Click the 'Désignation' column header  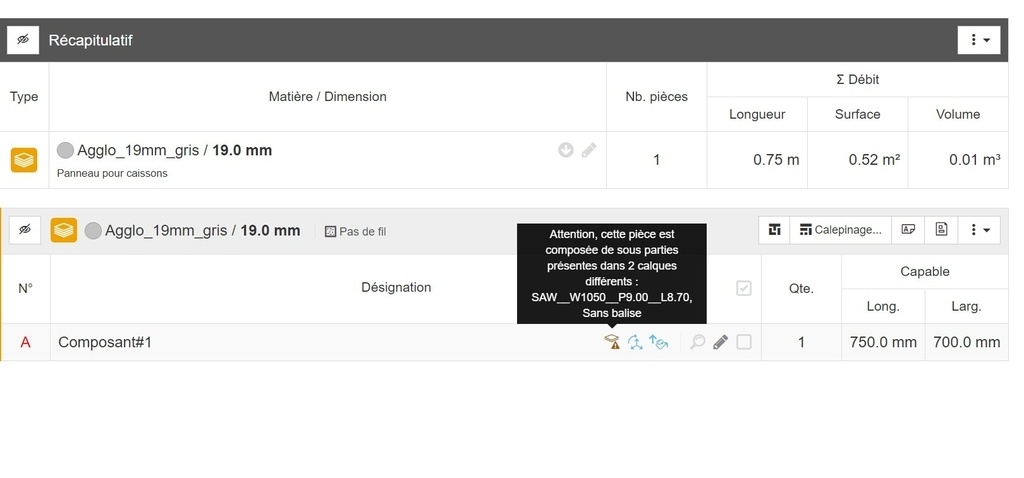pyautogui.click(x=396, y=287)
